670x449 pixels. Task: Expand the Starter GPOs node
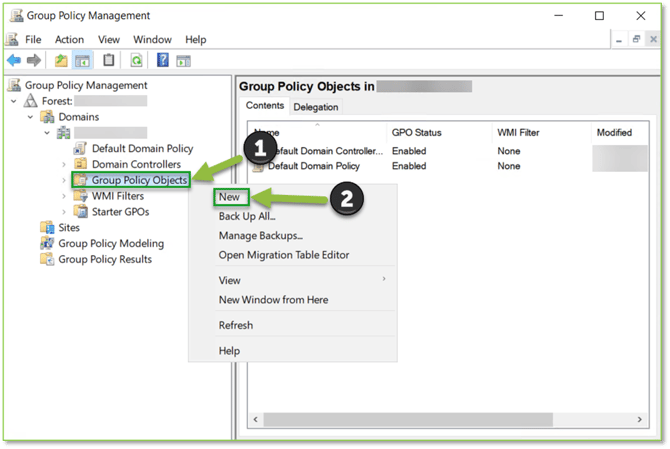click(x=64, y=212)
